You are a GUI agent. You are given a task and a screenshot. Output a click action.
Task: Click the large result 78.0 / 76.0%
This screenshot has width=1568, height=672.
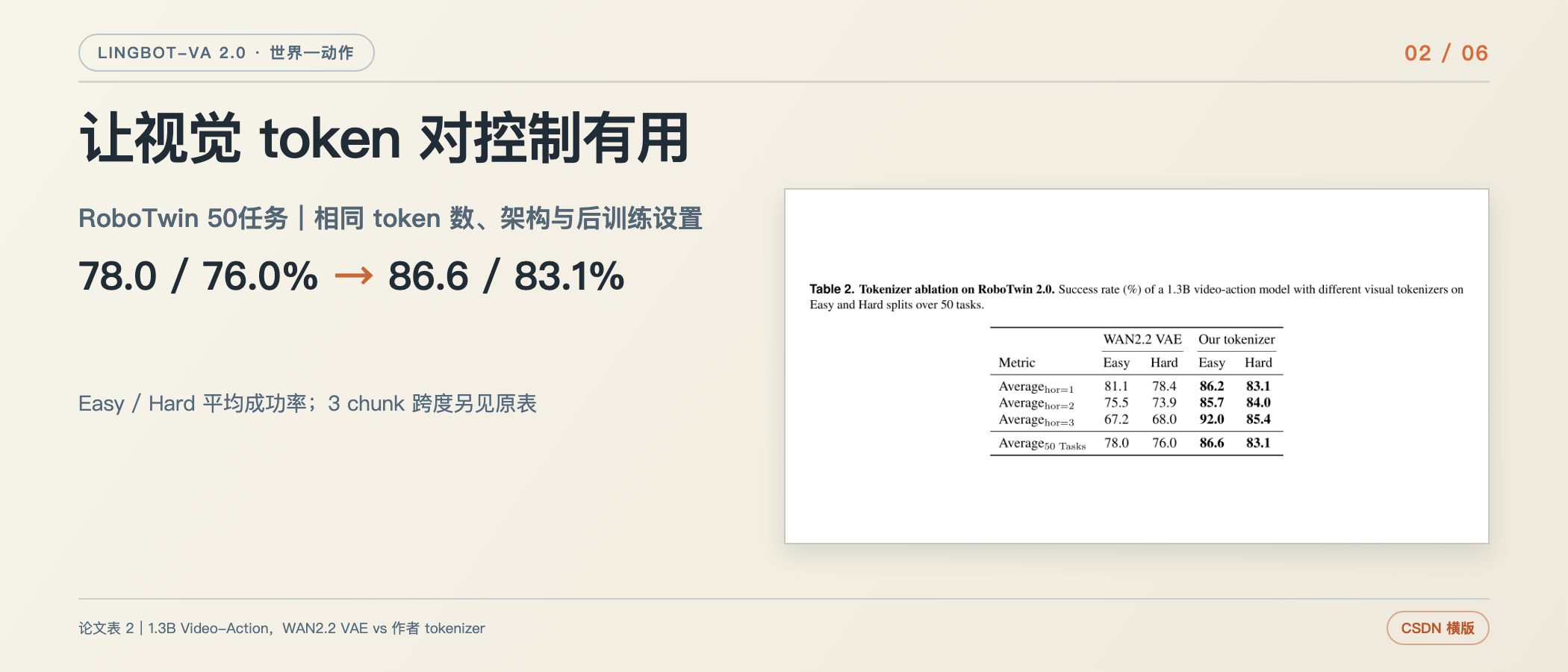click(x=199, y=276)
